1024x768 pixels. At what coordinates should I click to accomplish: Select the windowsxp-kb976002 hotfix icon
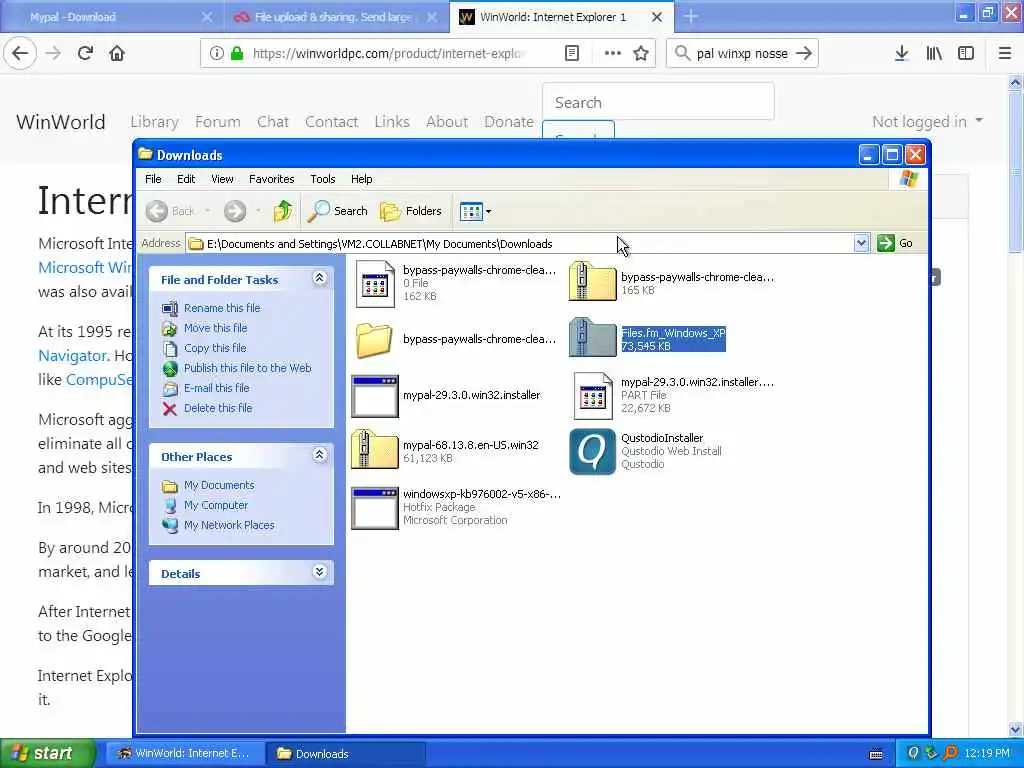(375, 508)
